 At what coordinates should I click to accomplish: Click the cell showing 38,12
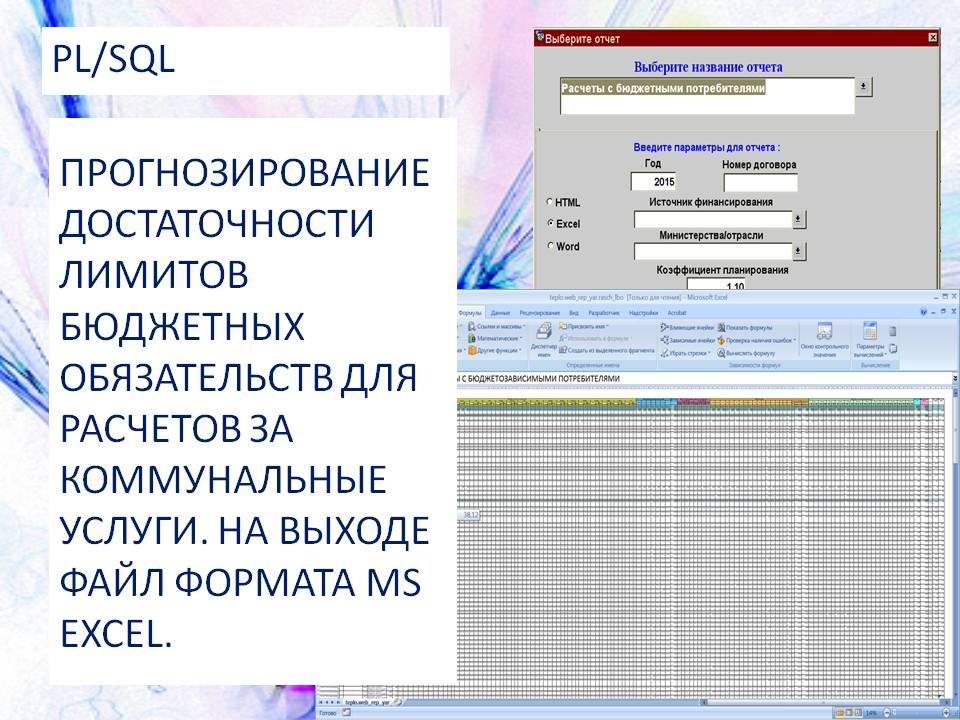click(470, 516)
